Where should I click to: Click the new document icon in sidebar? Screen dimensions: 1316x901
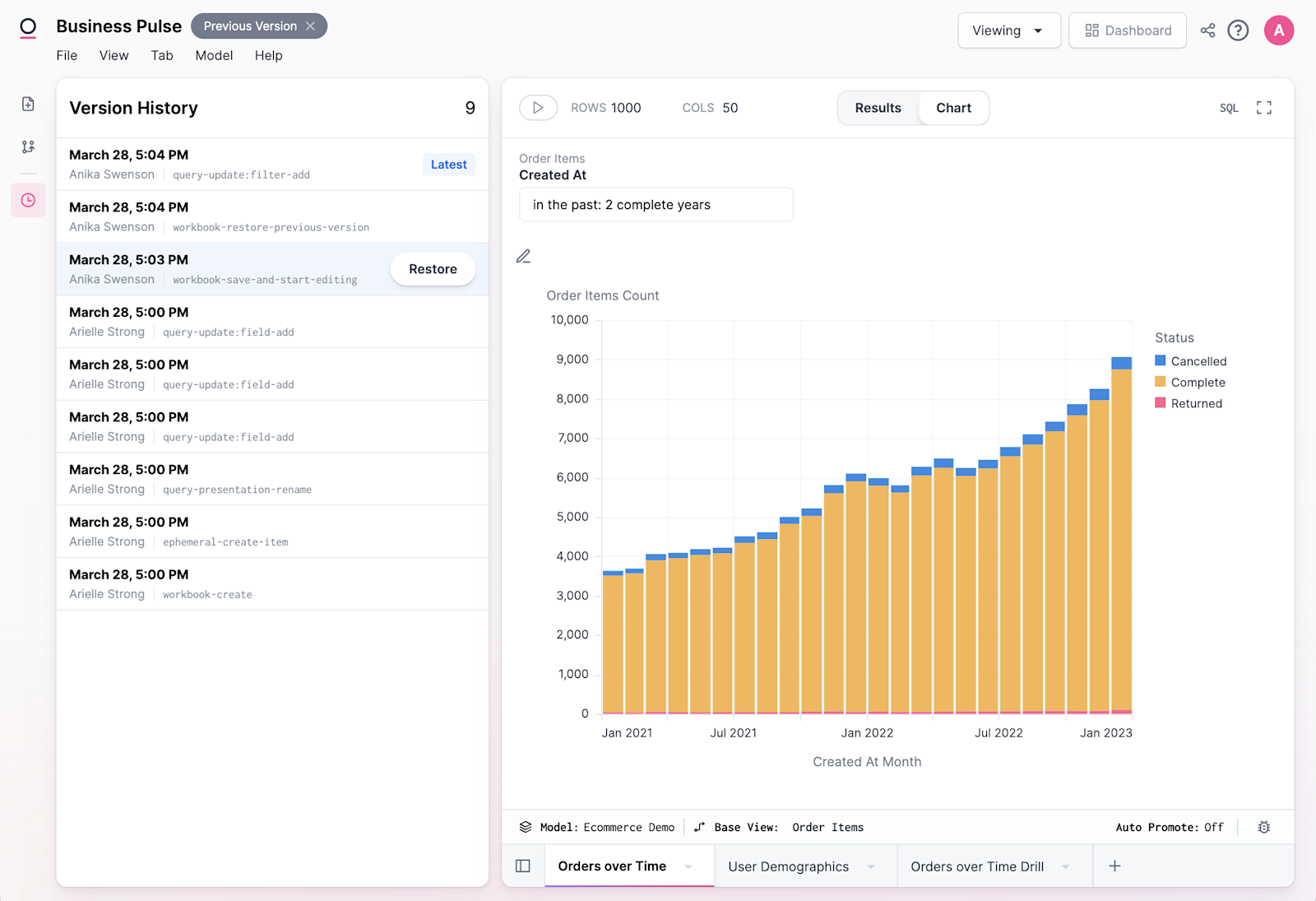coord(28,104)
